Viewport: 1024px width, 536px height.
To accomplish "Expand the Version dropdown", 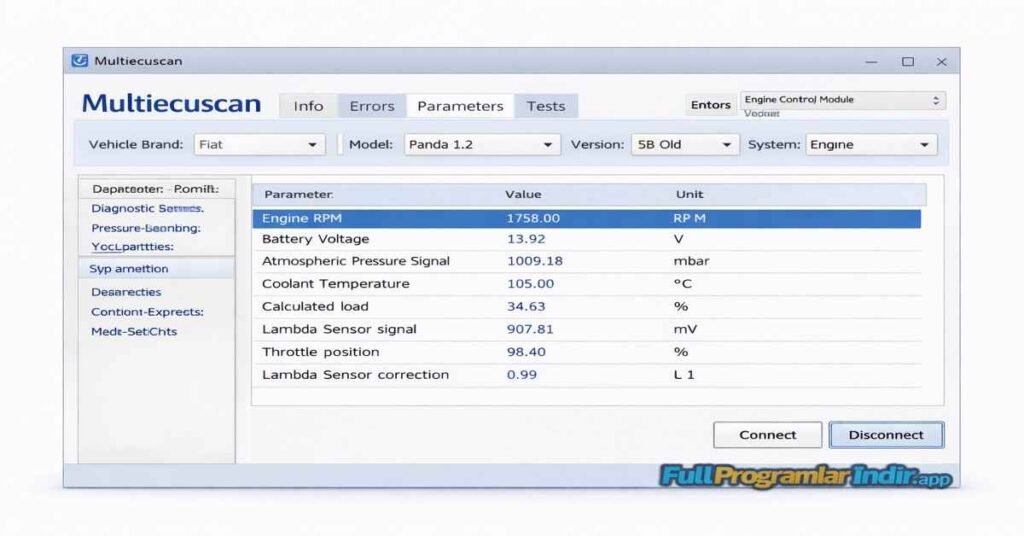I will click(684, 145).
